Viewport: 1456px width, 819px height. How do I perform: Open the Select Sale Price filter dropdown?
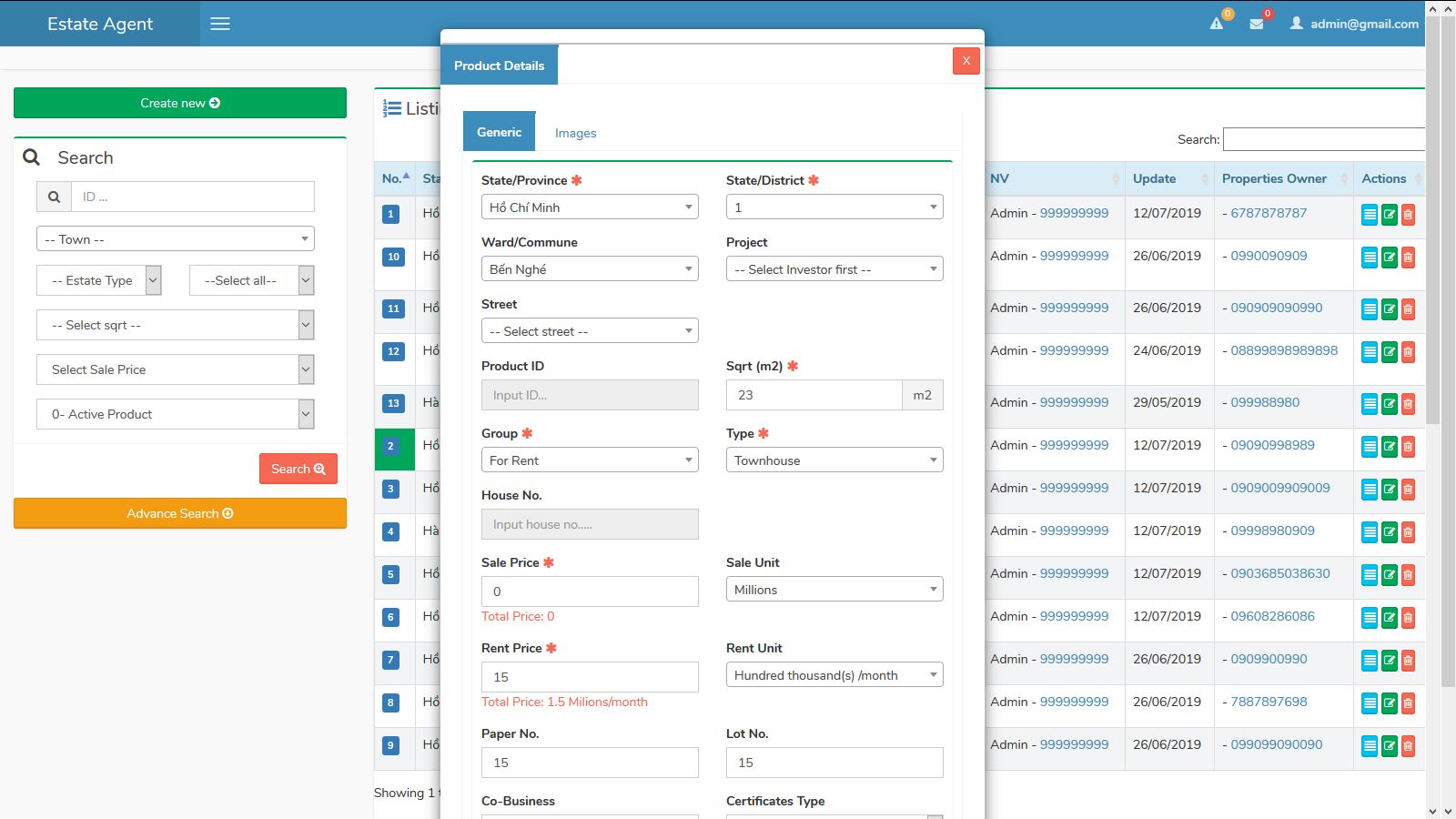(x=176, y=369)
